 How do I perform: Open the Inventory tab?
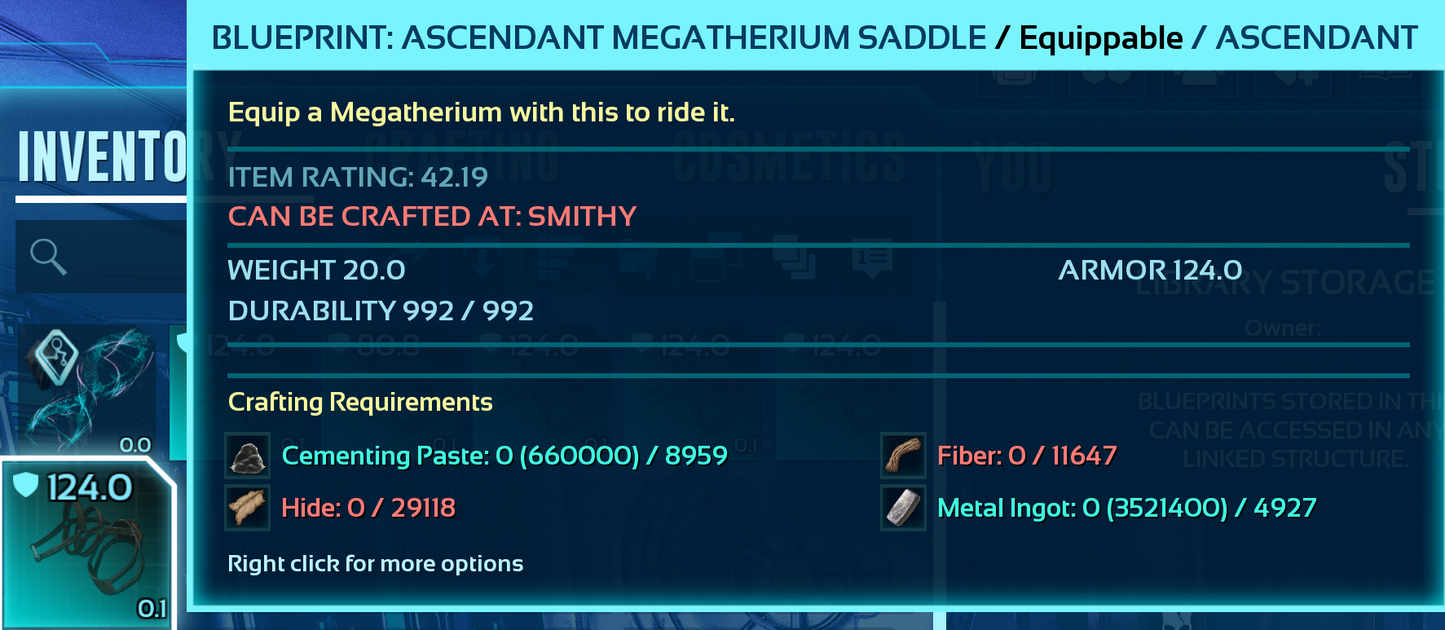click(x=100, y=156)
